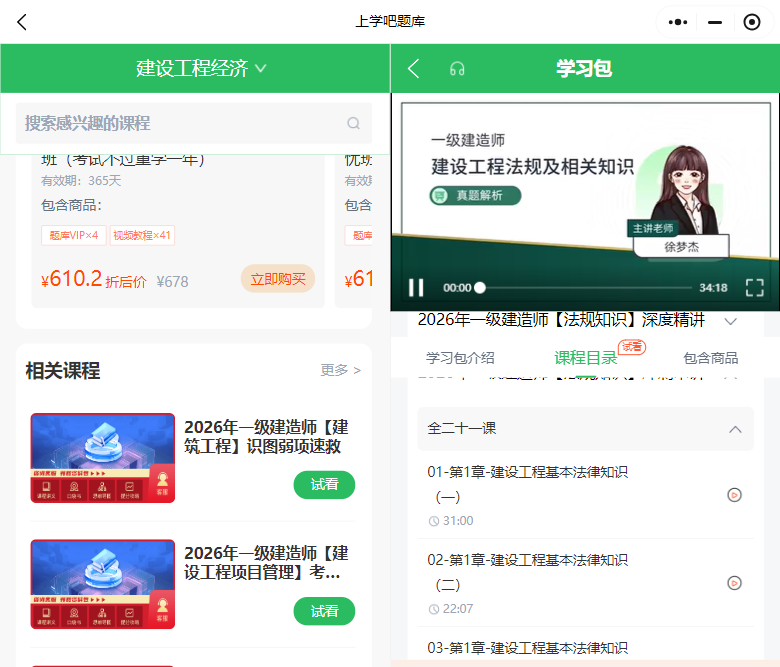Screen dimensions: 780x667
Task: Tap 试看 for 识图弱项速救 course
Action: pos(324,484)
